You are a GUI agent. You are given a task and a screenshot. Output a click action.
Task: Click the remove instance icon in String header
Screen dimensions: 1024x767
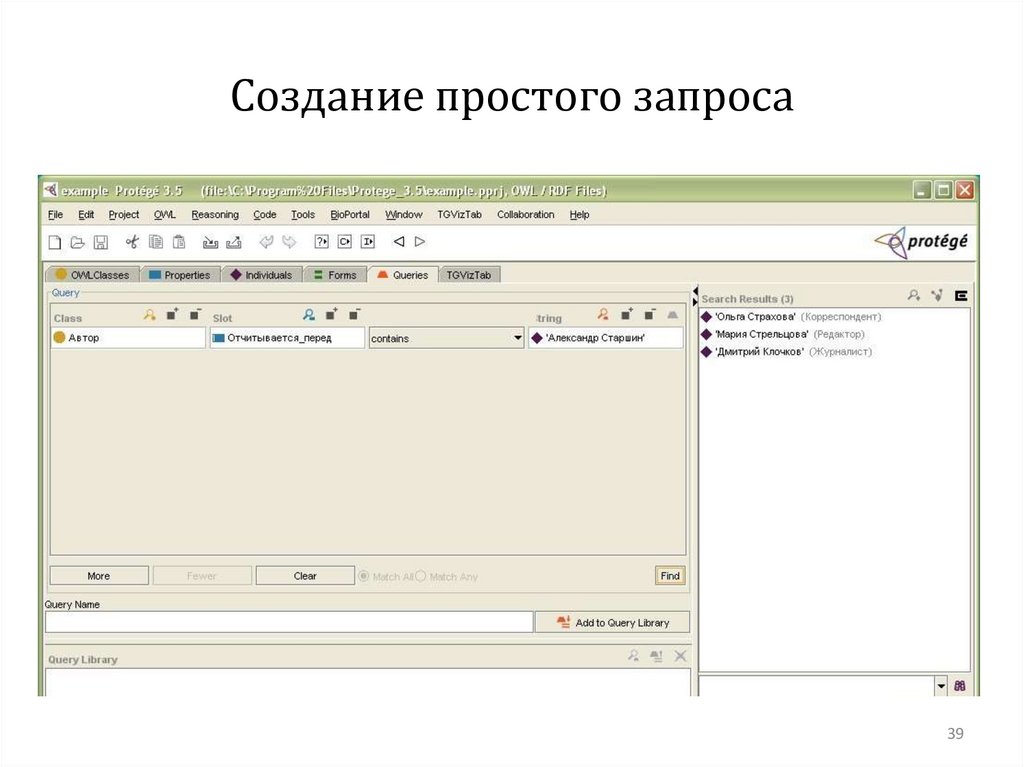649,314
